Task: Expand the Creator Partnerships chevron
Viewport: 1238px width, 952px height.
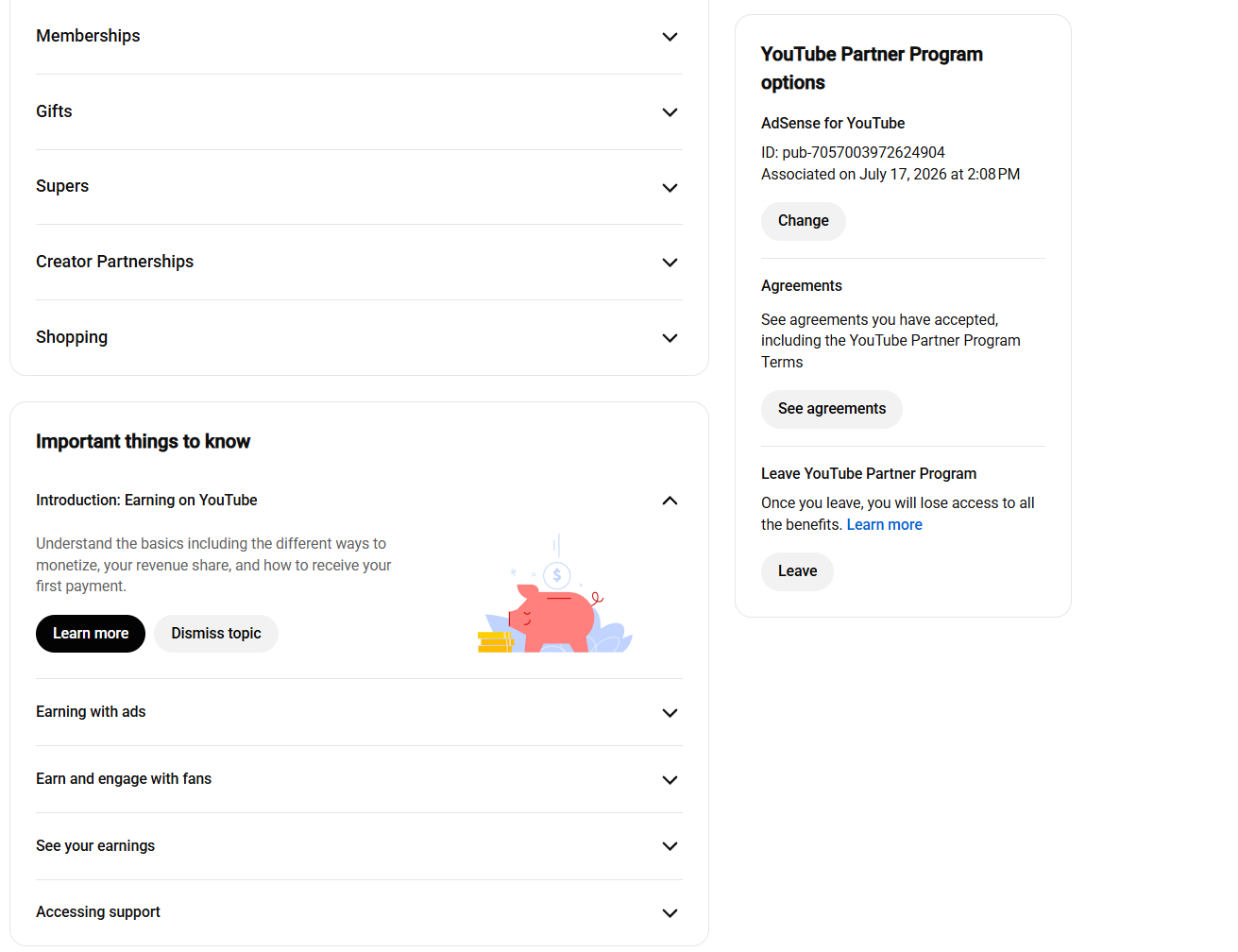Action: [670, 263]
